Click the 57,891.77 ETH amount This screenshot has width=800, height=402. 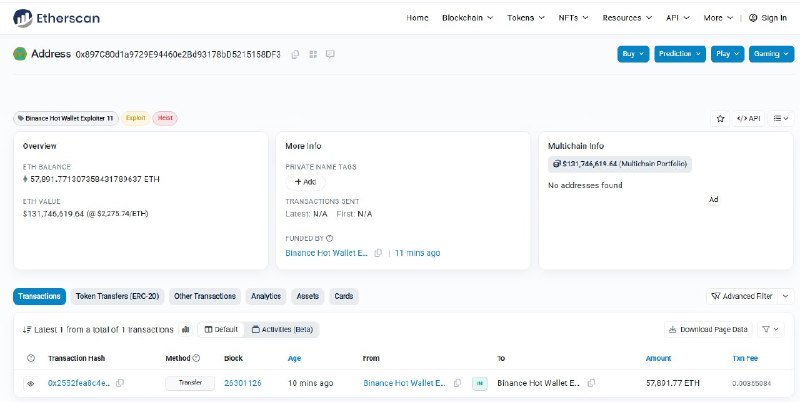coord(672,383)
